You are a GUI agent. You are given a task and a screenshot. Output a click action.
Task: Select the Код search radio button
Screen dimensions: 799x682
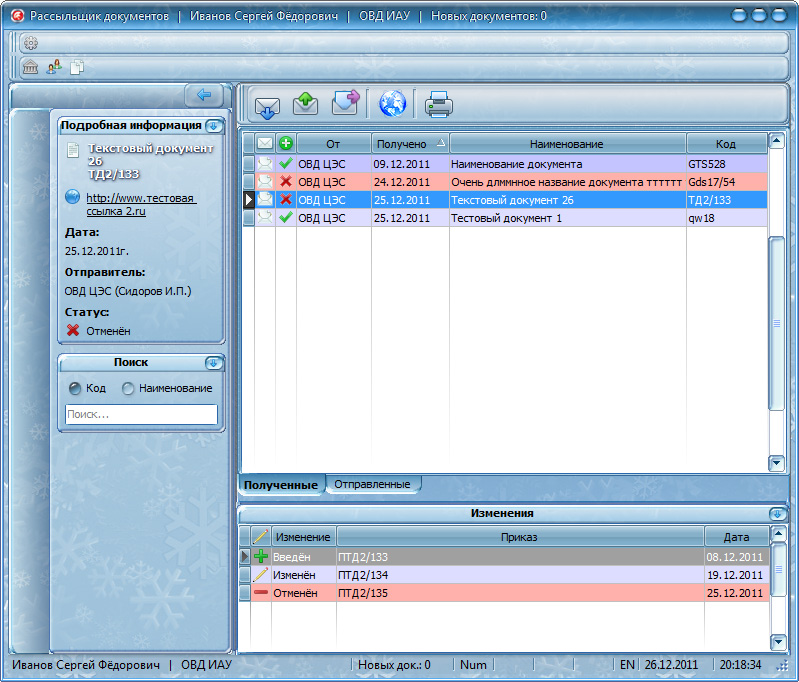[75, 388]
